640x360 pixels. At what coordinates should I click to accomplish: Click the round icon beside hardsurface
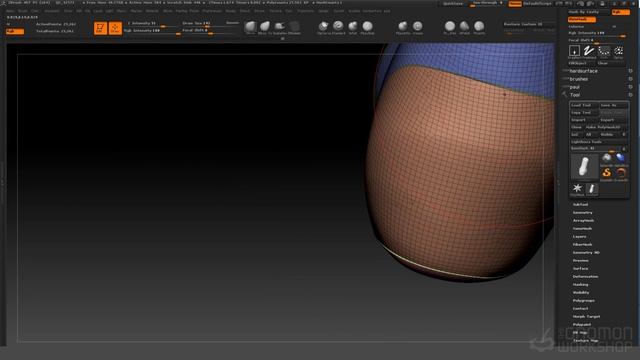pos(631,71)
